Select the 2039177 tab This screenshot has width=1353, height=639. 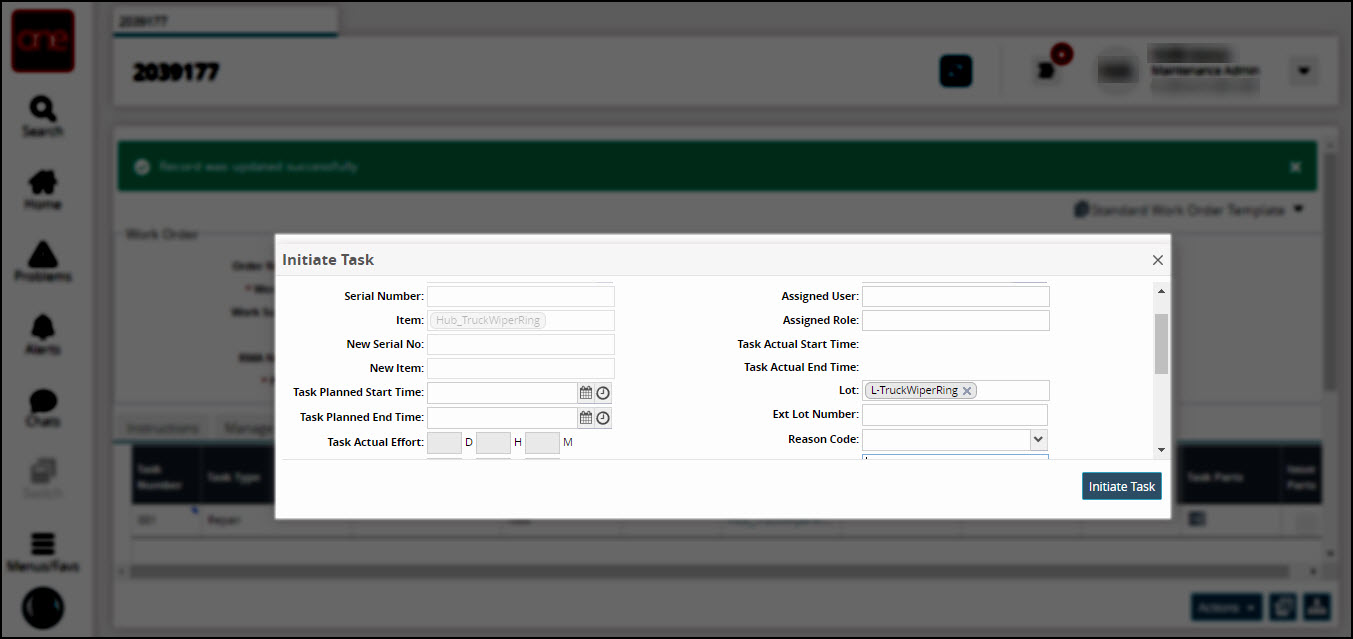click(x=225, y=21)
